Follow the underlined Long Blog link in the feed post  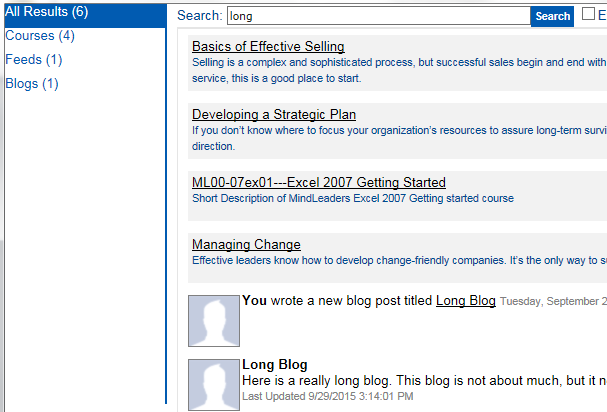coord(466,301)
